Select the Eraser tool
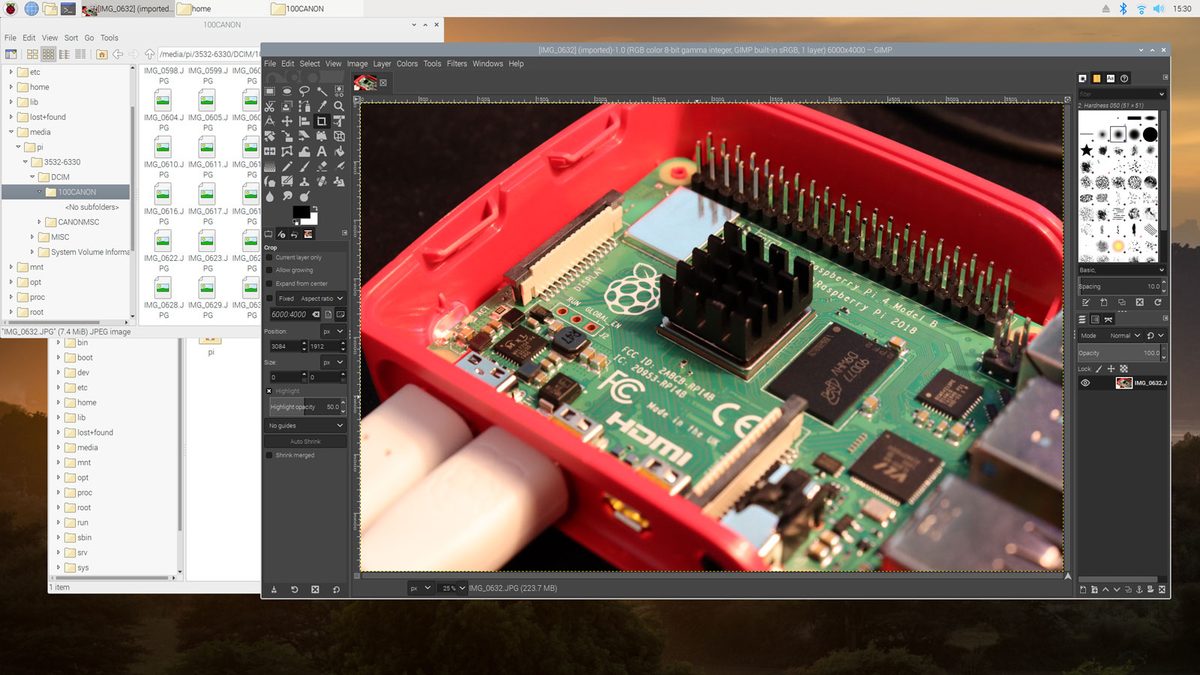1200x675 pixels. 322,167
